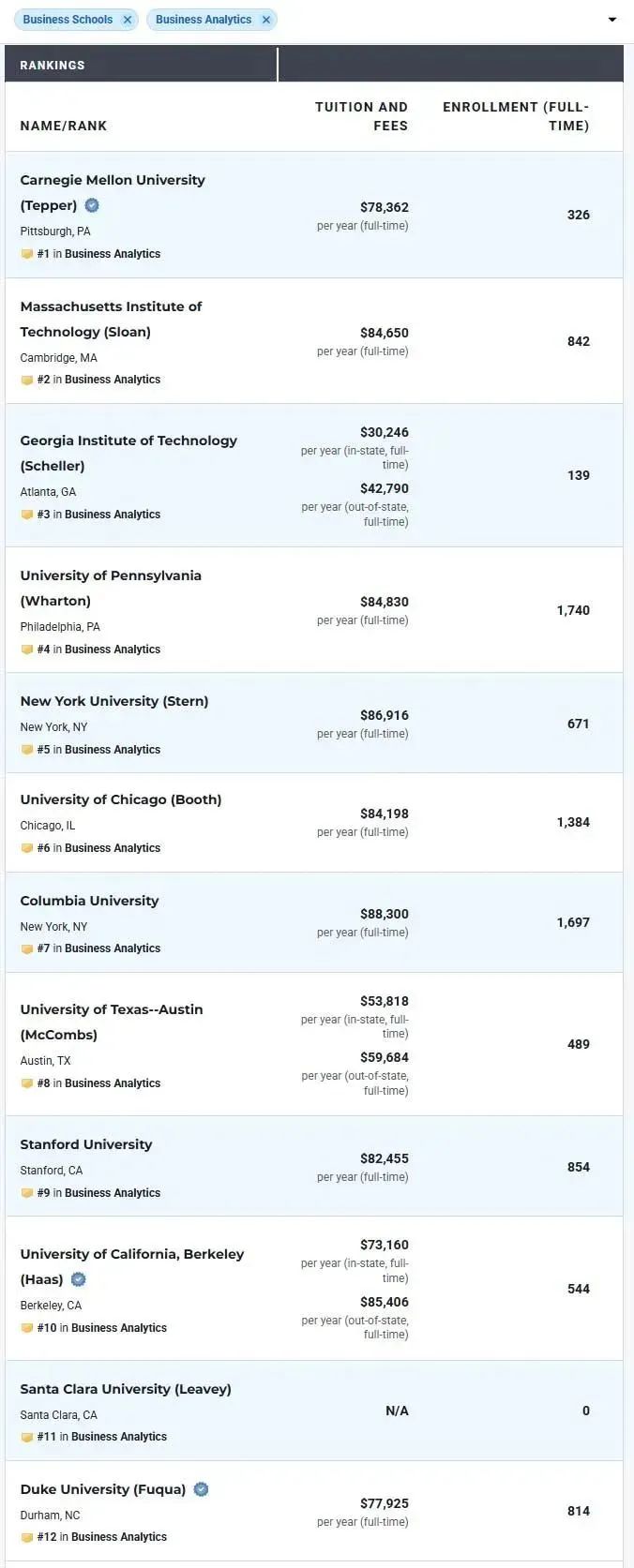Viewport: 634px width, 1568px height.
Task: Click the #4 ranking badge icon under Wharton
Action: [27, 650]
